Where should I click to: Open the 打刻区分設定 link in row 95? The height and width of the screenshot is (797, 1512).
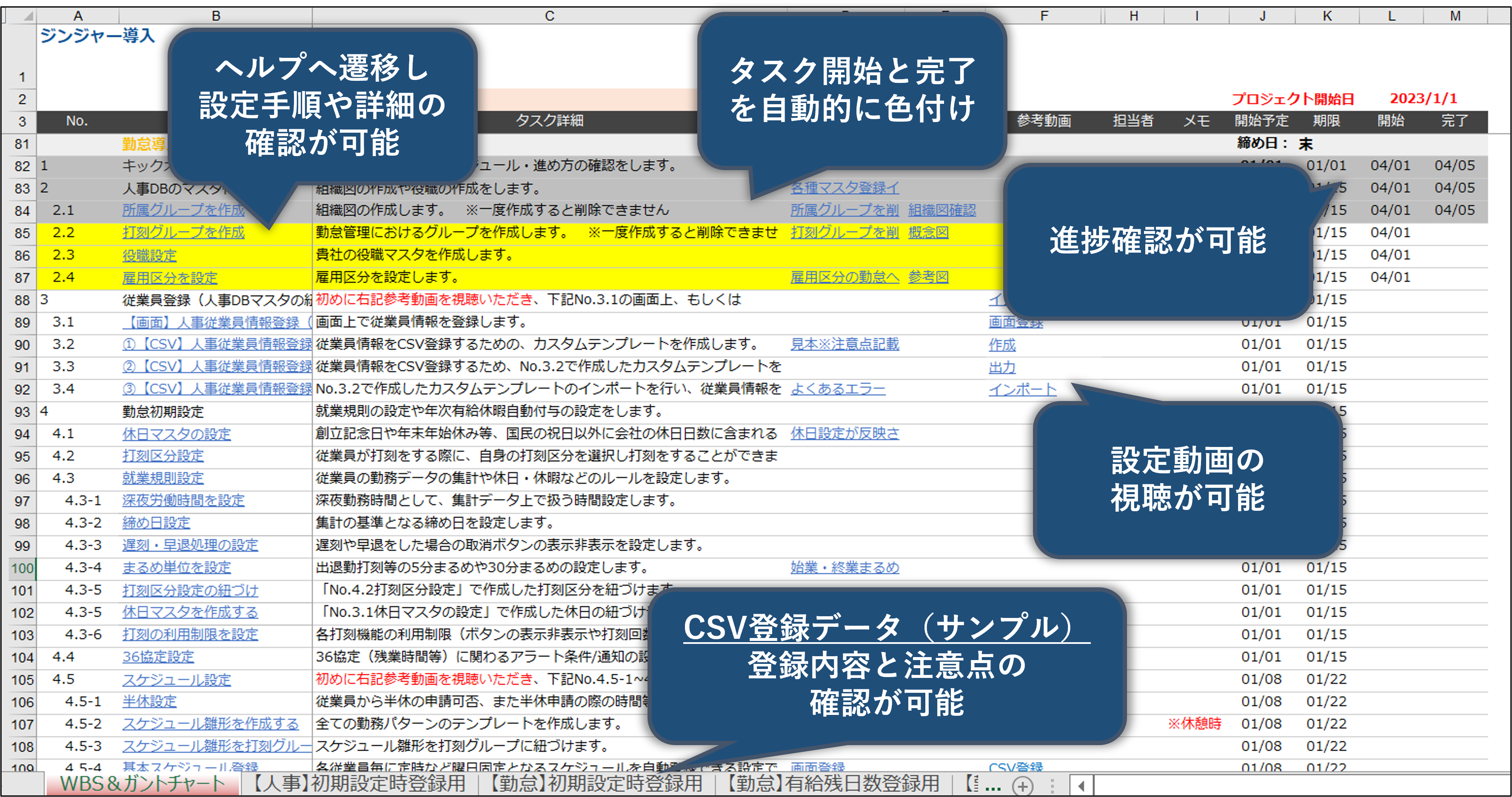163,456
